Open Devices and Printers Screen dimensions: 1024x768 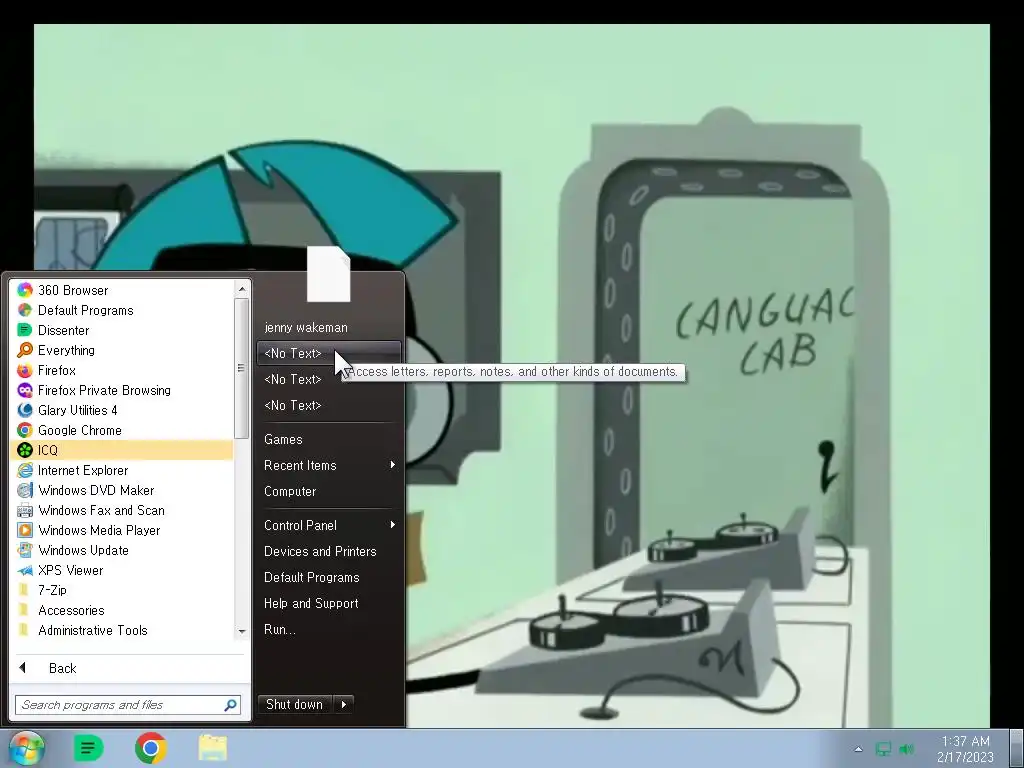click(328, 552)
